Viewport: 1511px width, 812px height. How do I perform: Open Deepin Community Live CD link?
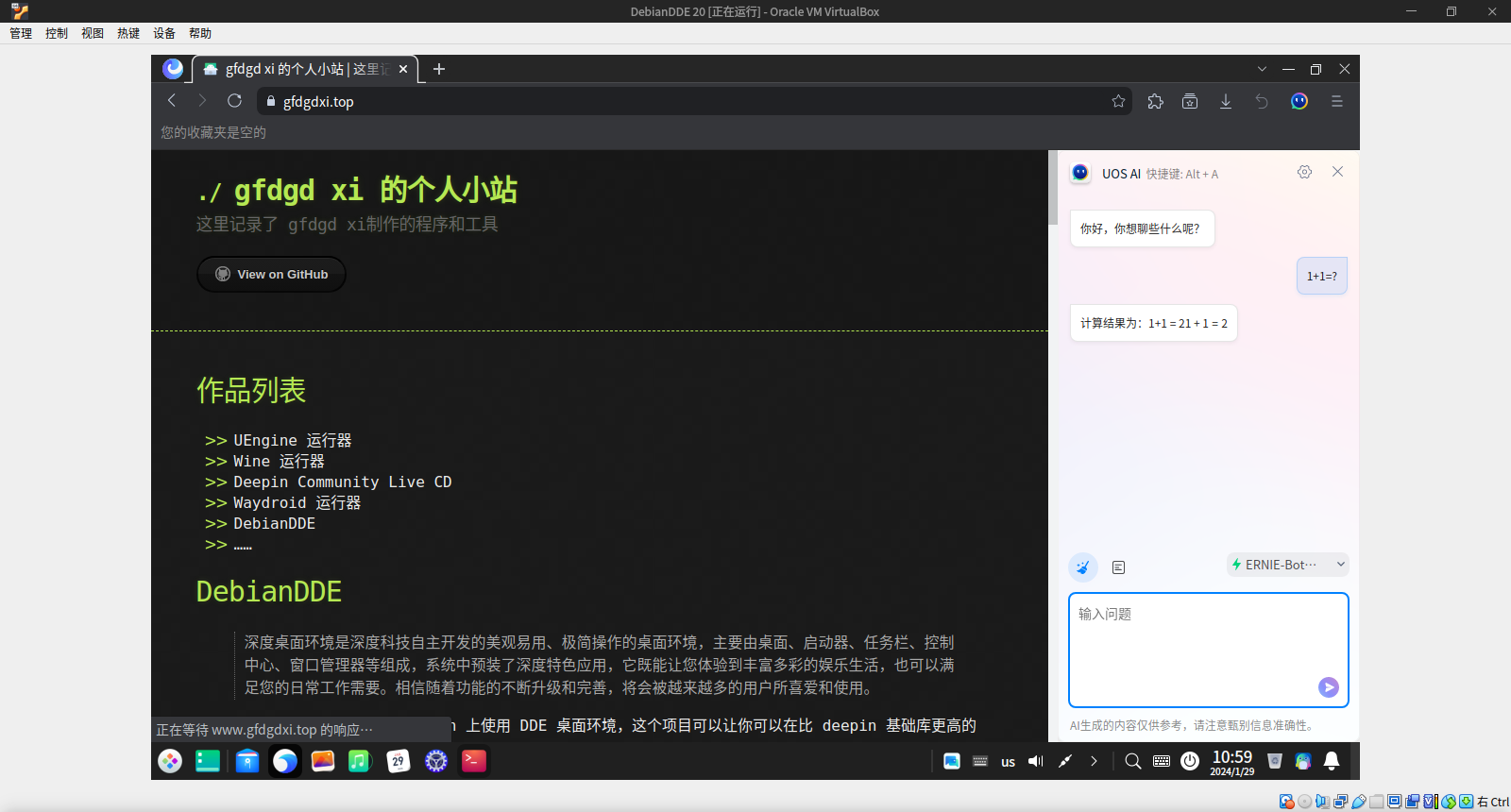[343, 482]
